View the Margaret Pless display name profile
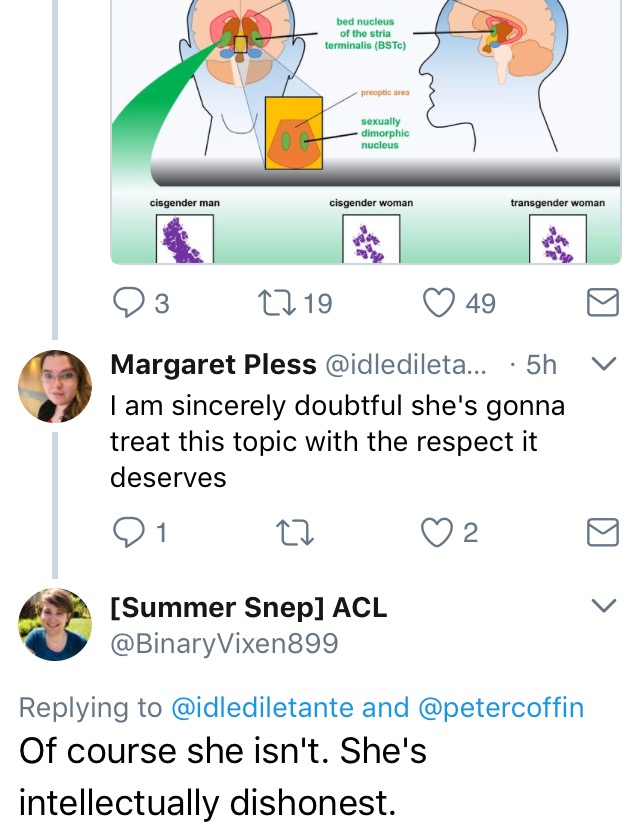The image size is (640, 827). (213, 364)
